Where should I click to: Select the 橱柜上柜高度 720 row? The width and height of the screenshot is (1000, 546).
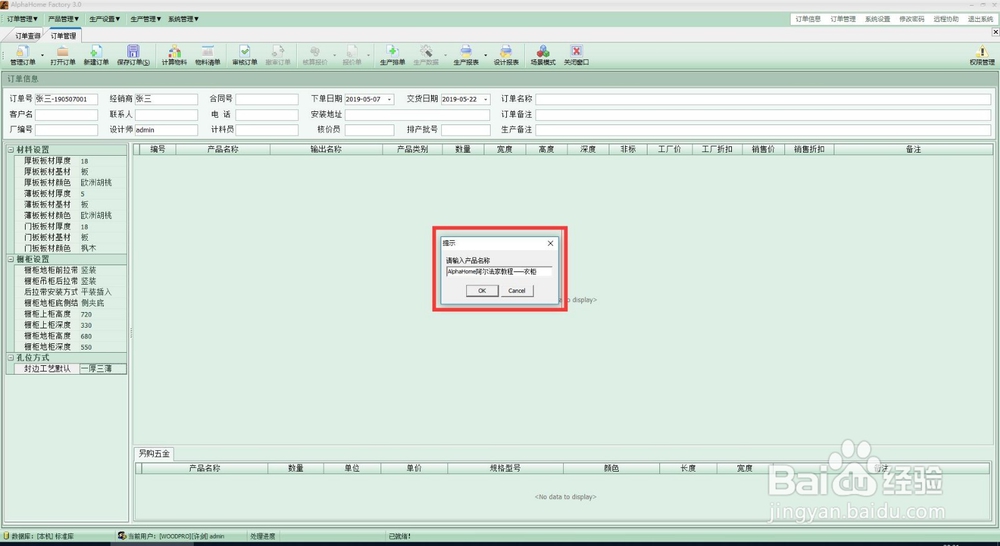coord(70,314)
